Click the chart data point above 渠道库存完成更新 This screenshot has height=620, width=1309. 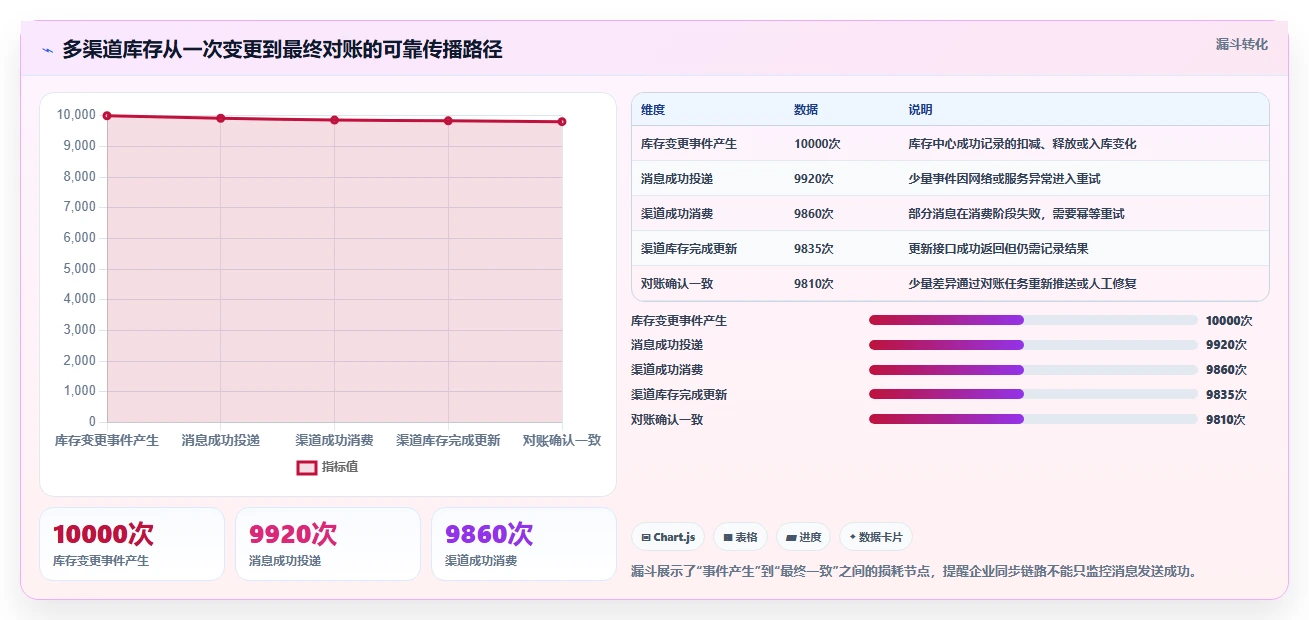tap(448, 121)
